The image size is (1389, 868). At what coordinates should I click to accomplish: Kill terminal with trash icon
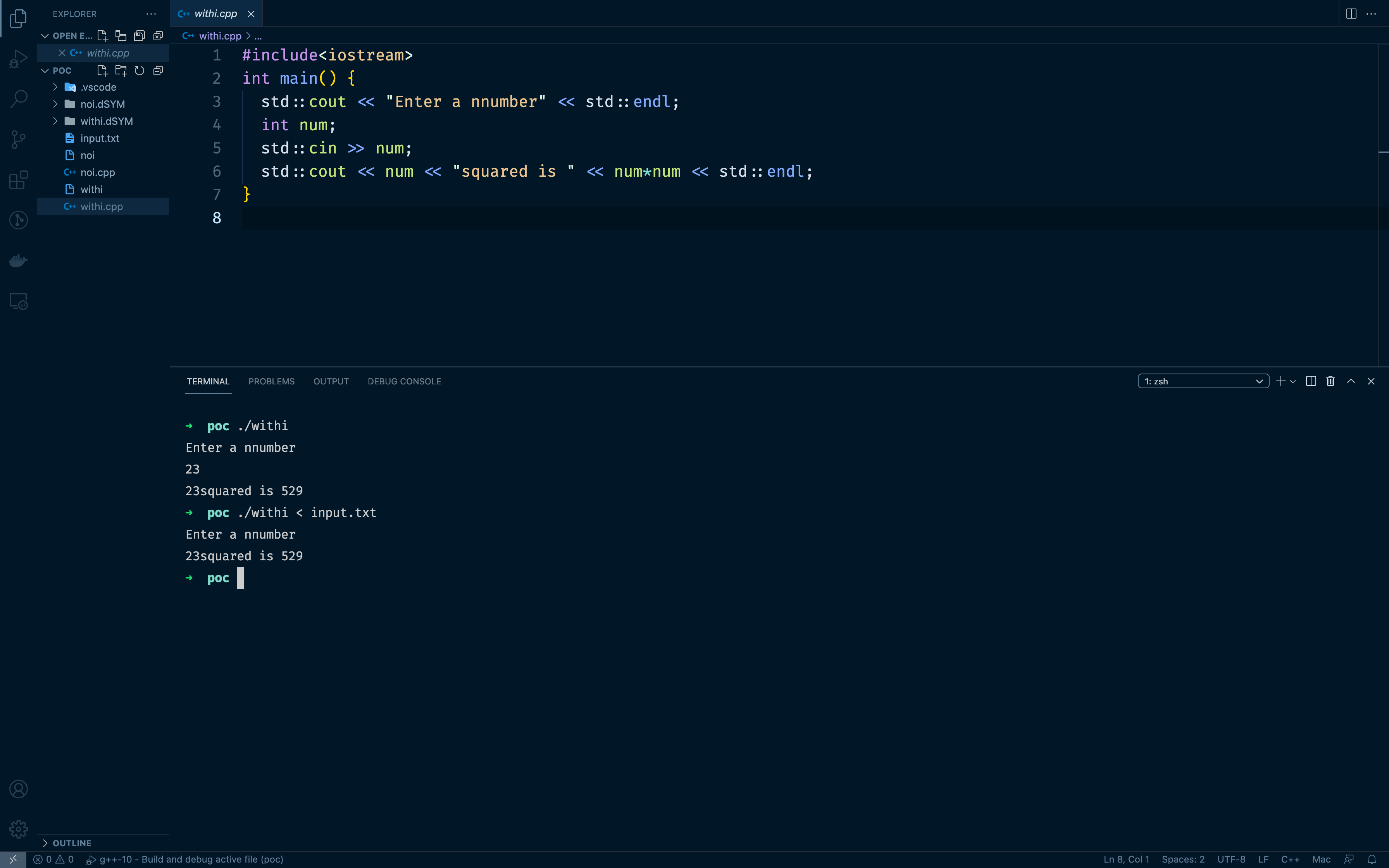(x=1330, y=381)
